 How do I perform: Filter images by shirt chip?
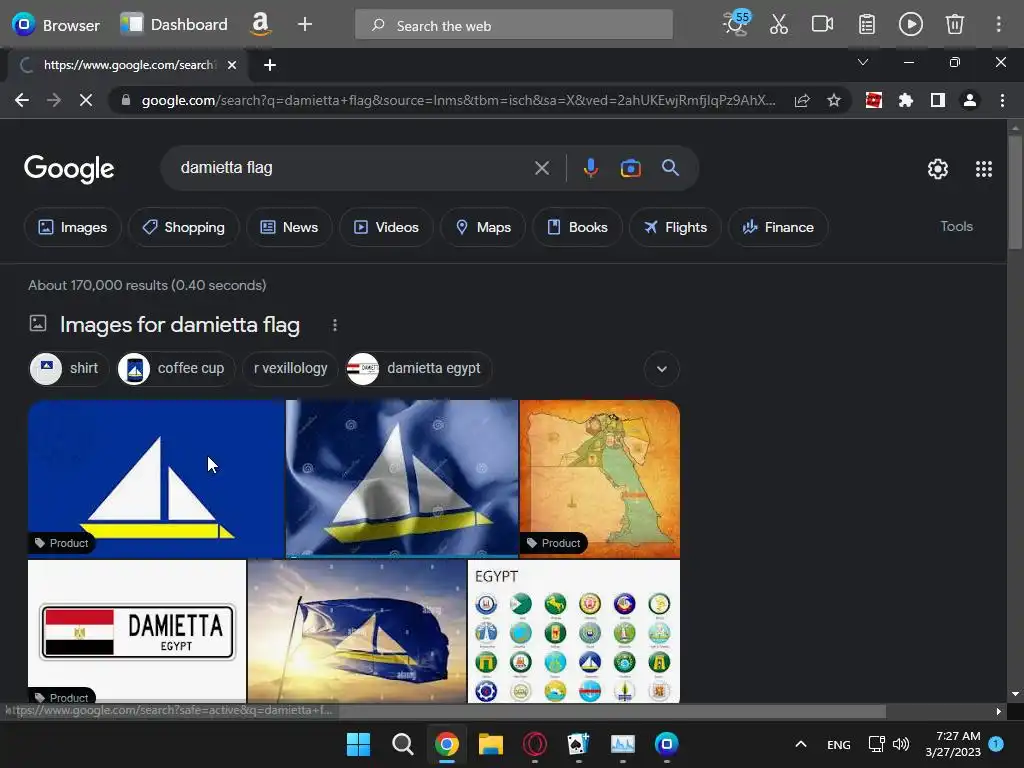[69, 369]
